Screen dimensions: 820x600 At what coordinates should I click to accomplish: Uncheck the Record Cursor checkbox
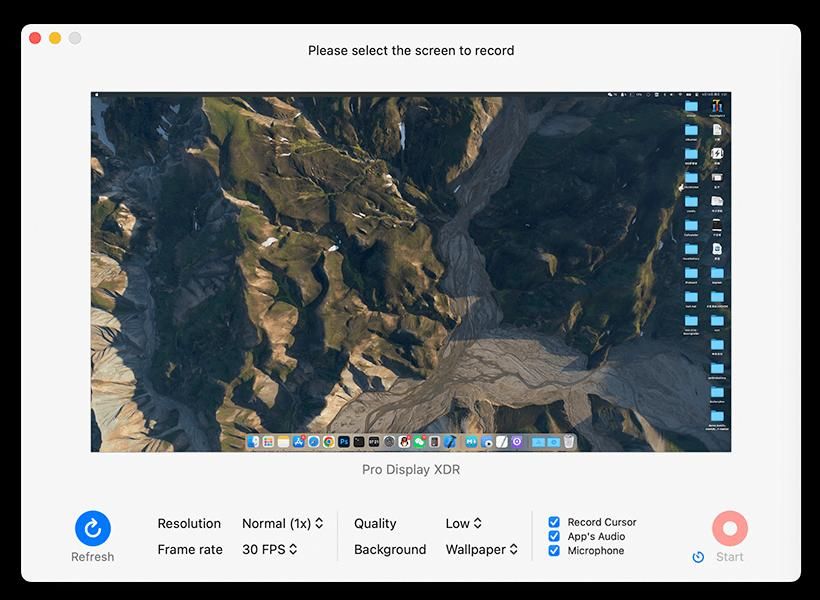(554, 522)
